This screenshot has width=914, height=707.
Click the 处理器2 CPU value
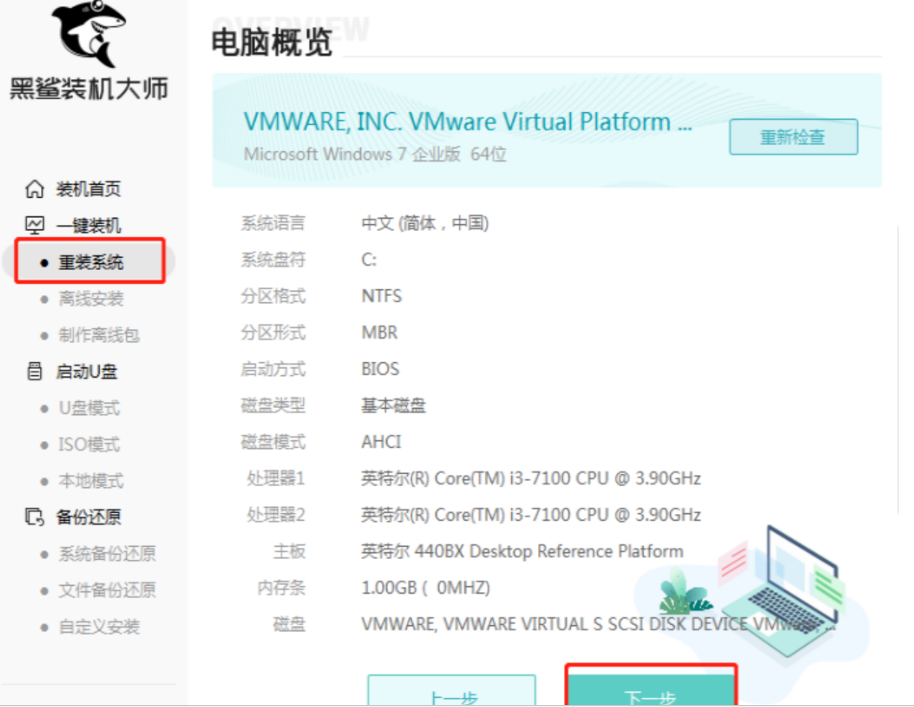530,515
